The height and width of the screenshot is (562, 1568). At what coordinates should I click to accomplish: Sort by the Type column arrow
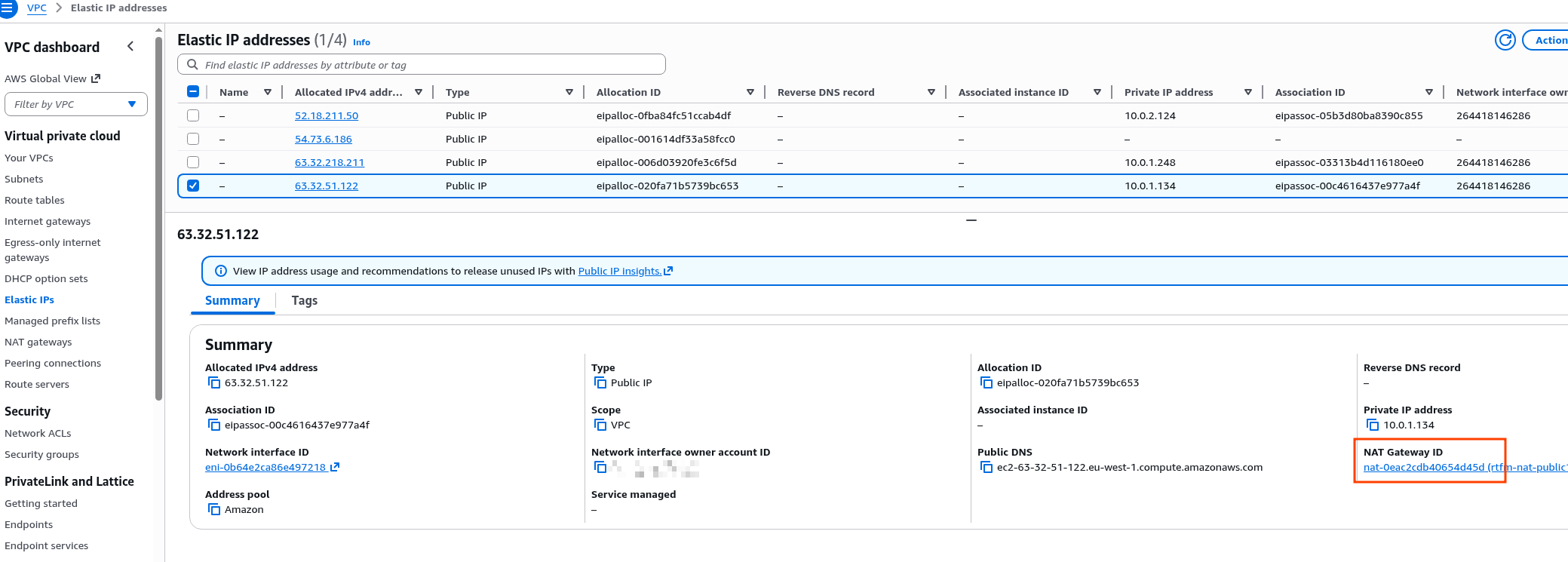569,92
